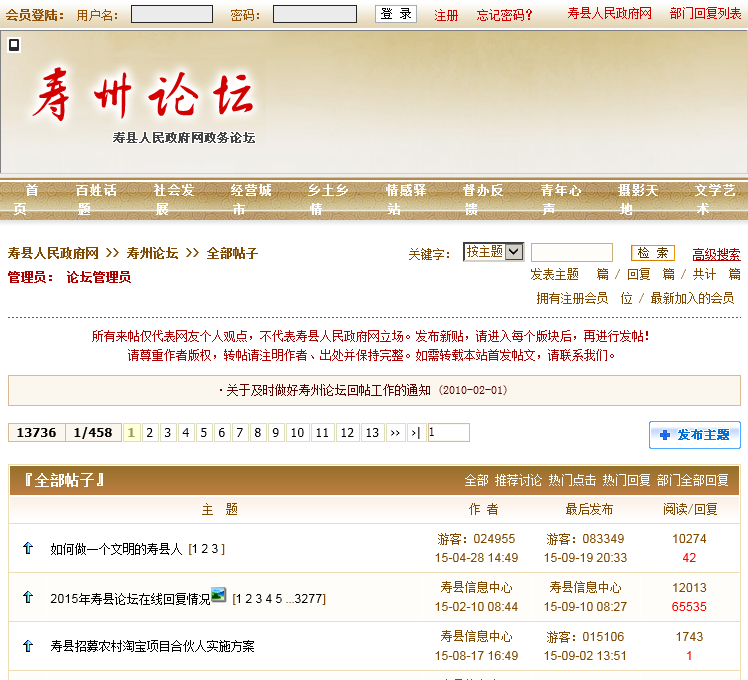
Task: Open the 寿县人民政府网 top link
Action: [609, 13]
